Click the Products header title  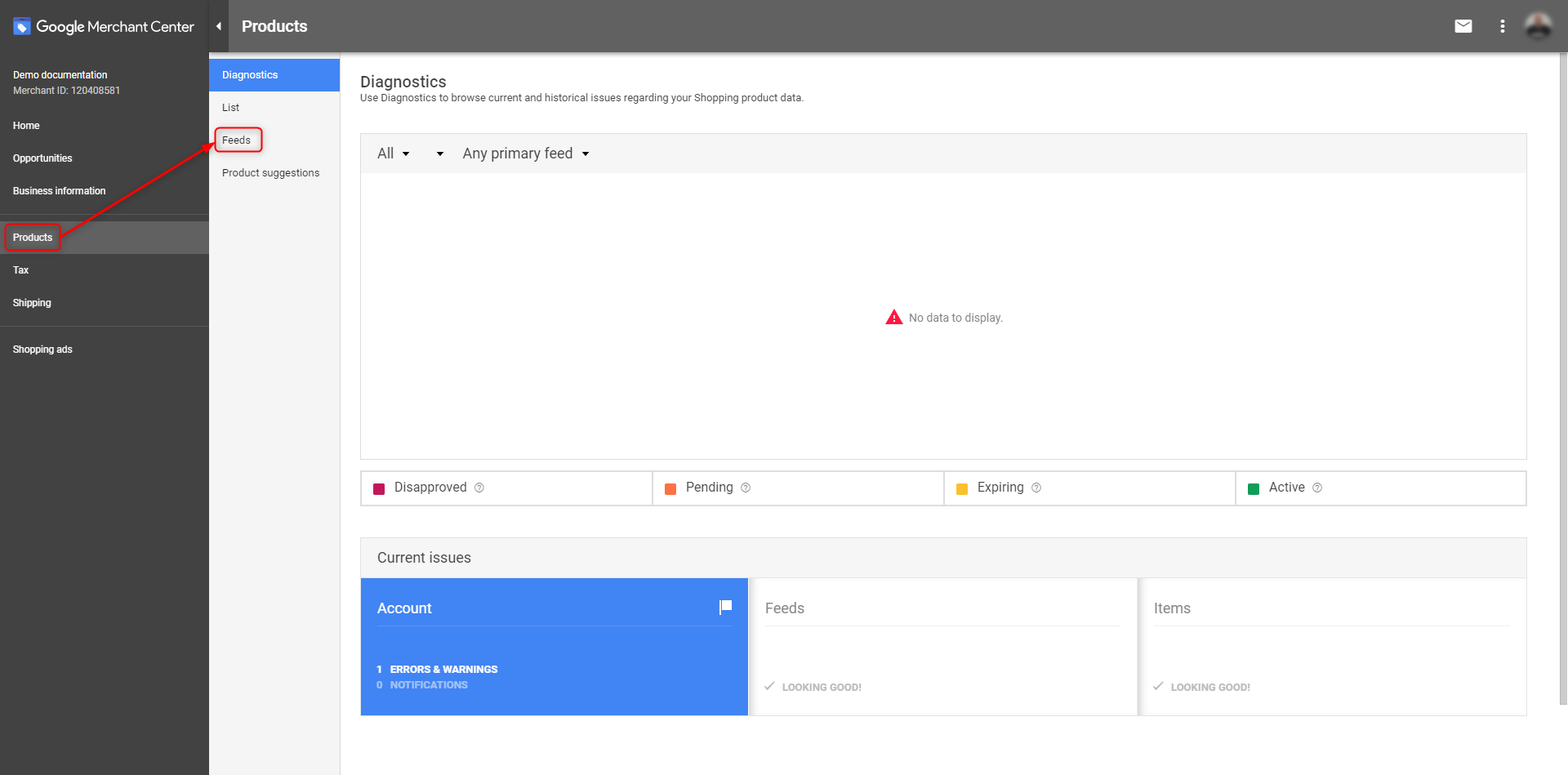pyautogui.click(x=274, y=26)
